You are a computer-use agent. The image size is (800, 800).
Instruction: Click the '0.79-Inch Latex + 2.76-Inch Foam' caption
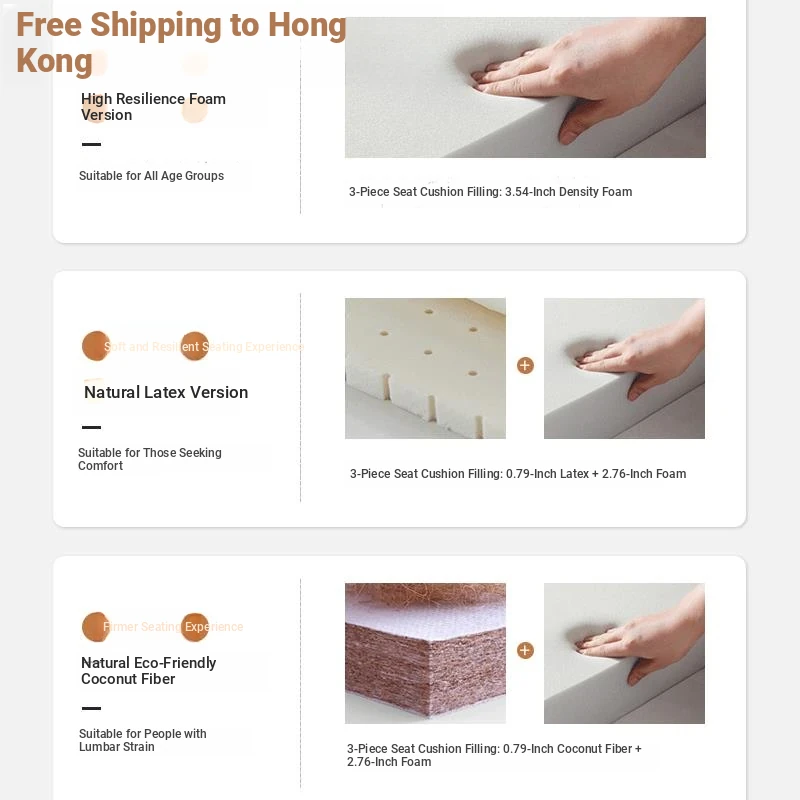(x=596, y=473)
